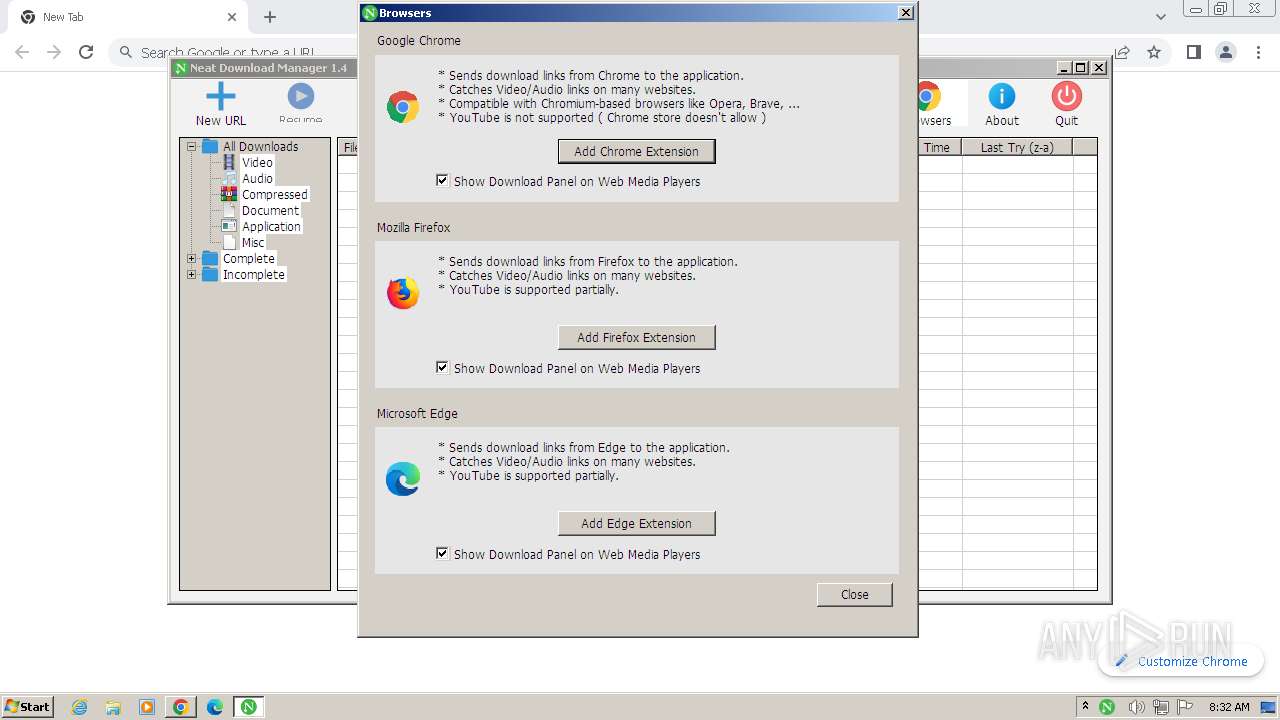Open Internet Explorer from taskbar
This screenshot has width=1280, height=720.
(80, 707)
